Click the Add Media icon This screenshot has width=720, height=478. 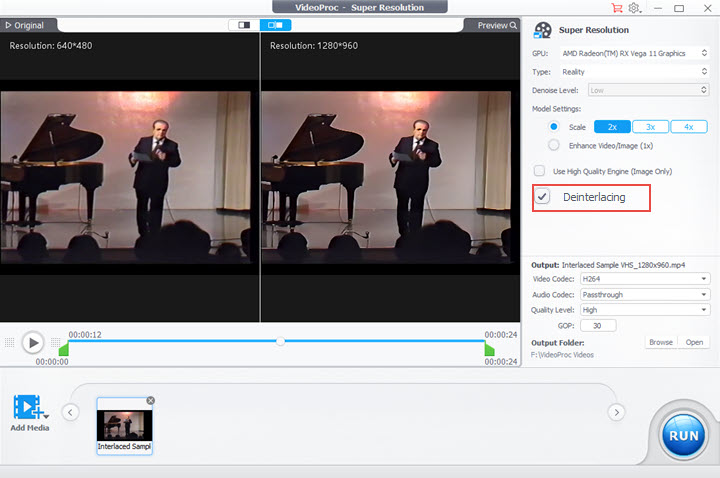[x=28, y=407]
